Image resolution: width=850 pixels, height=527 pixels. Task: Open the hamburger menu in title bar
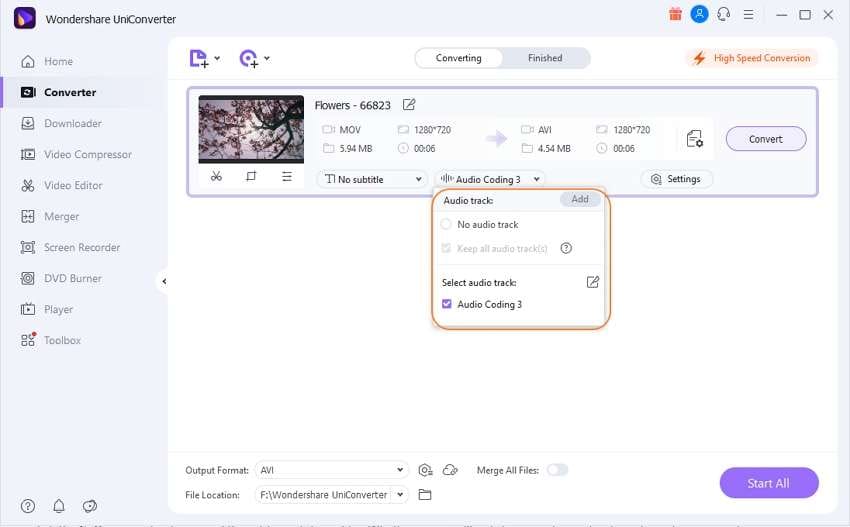coord(749,15)
